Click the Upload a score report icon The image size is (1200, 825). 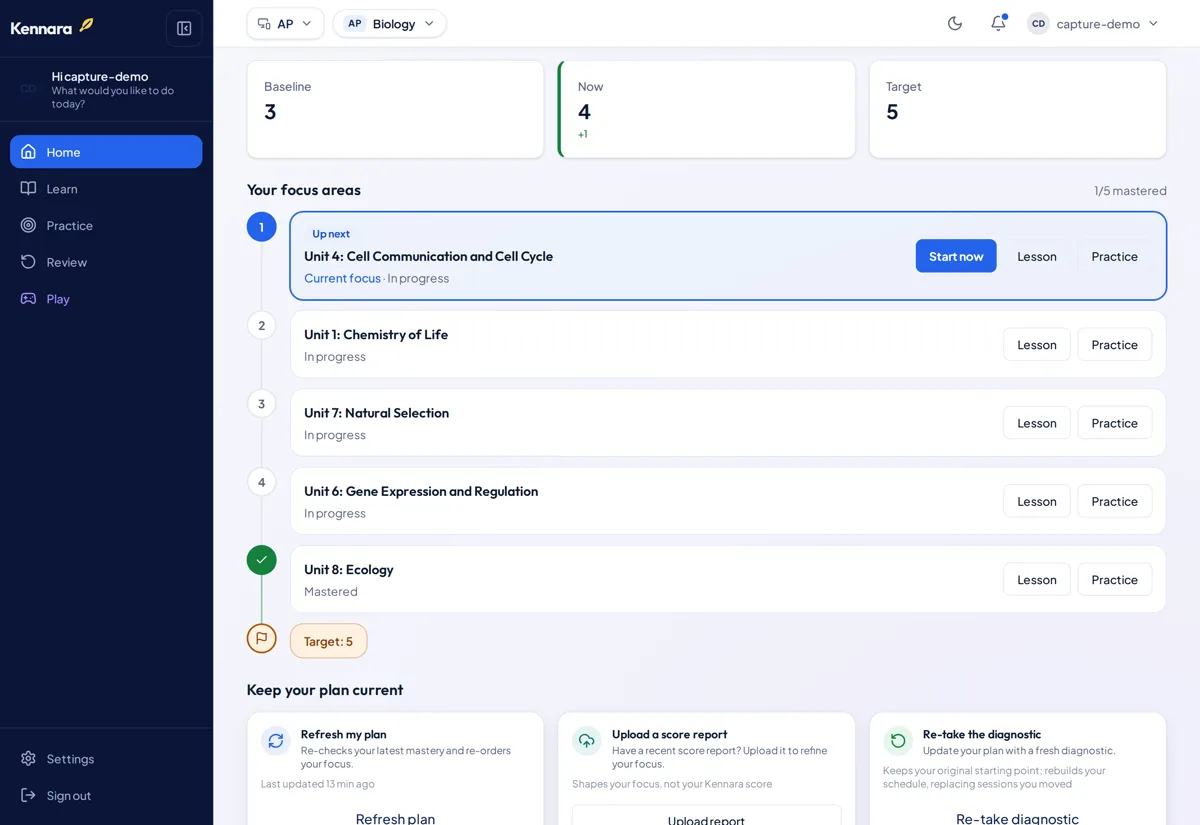[587, 740]
